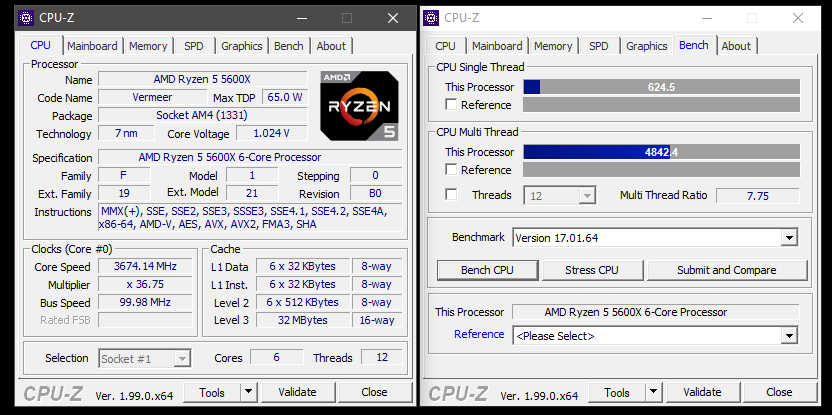Open the Reference processor dropdown
The height and width of the screenshot is (415, 832).
click(789, 336)
